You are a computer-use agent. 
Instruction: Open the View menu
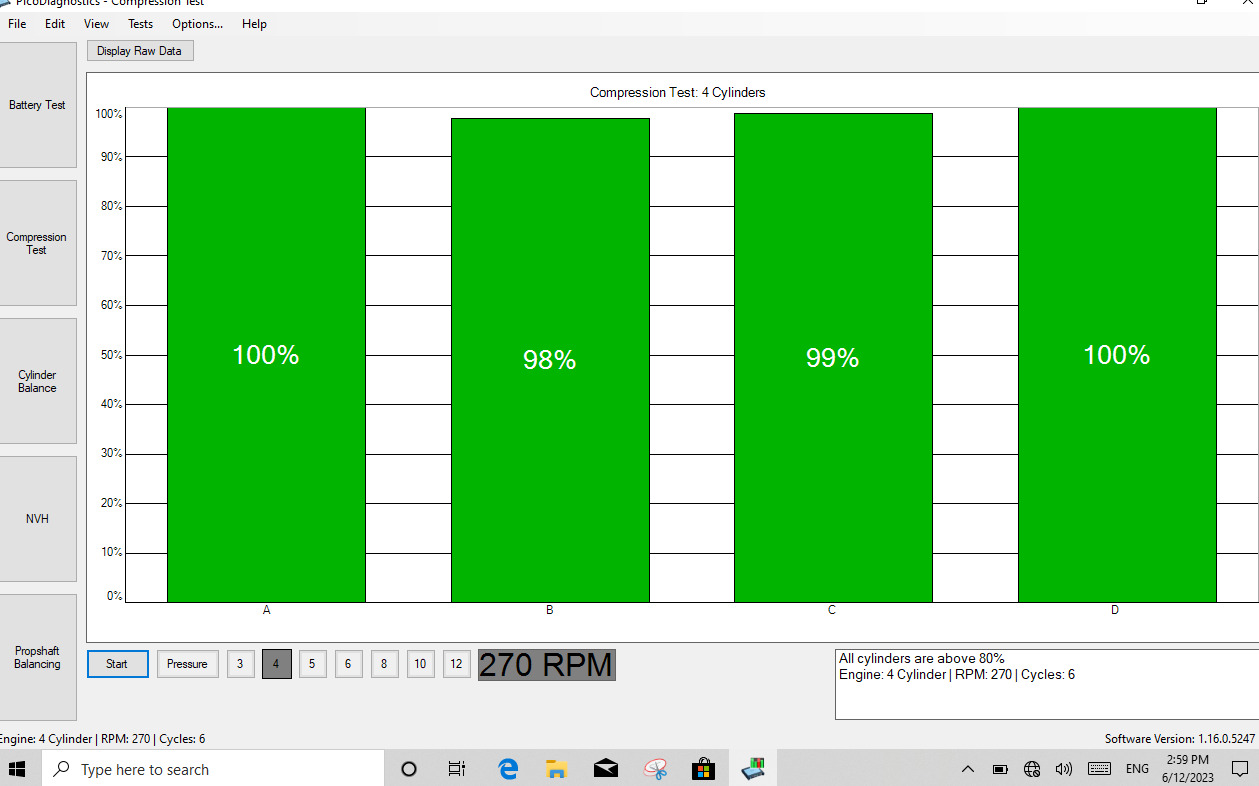[97, 24]
